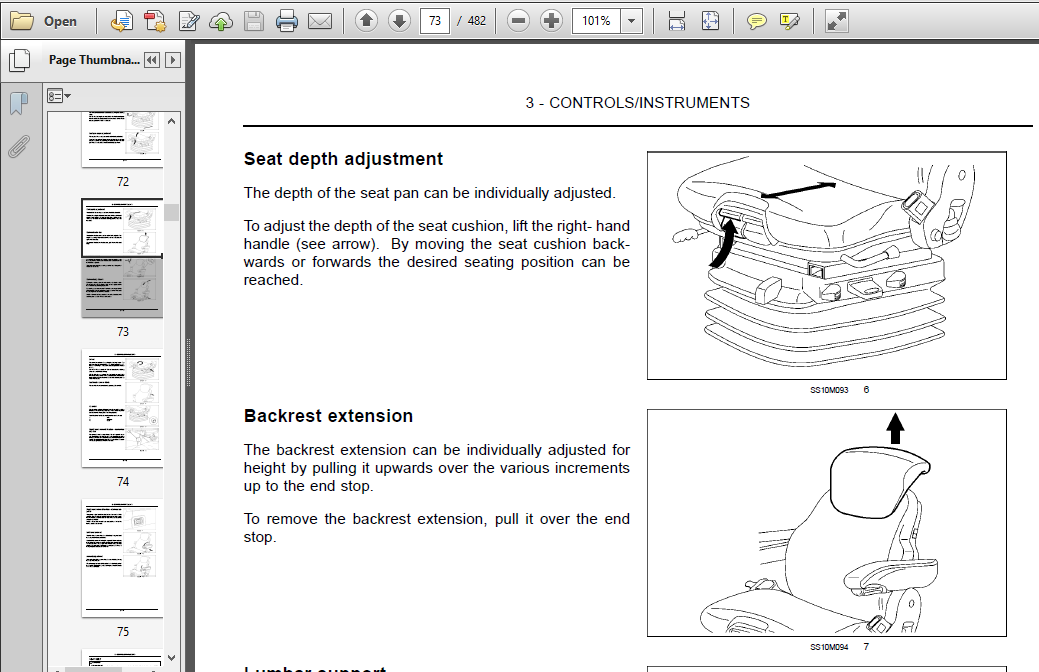Expand the thumbnails pane right arrow
The height and width of the screenshot is (672, 1039).
[x=173, y=60]
